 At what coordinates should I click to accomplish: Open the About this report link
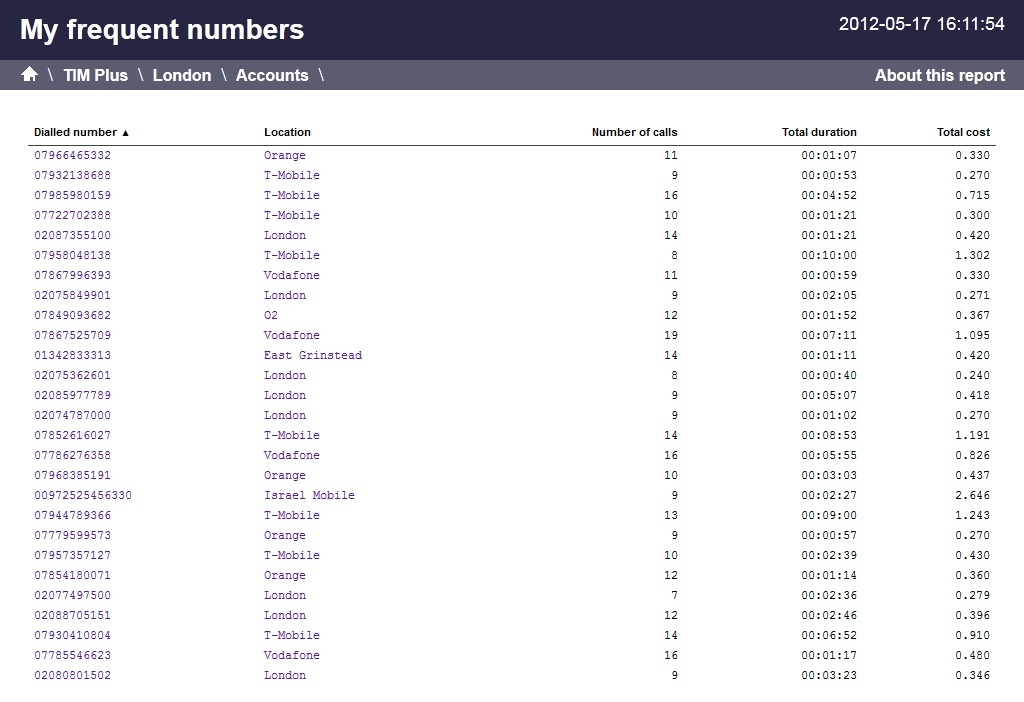pyautogui.click(x=939, y=75)
